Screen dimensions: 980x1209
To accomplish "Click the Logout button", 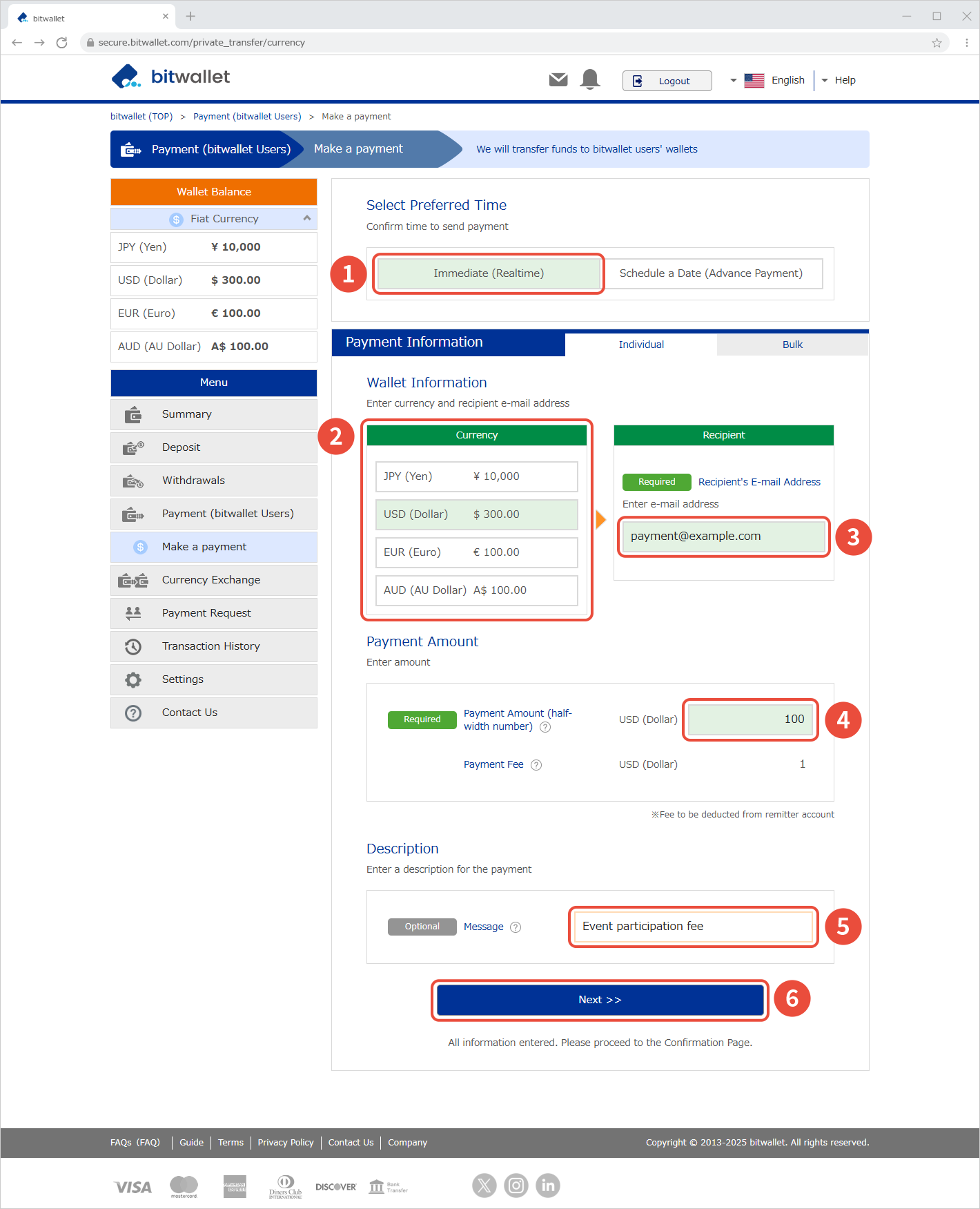I will point(667,81).
